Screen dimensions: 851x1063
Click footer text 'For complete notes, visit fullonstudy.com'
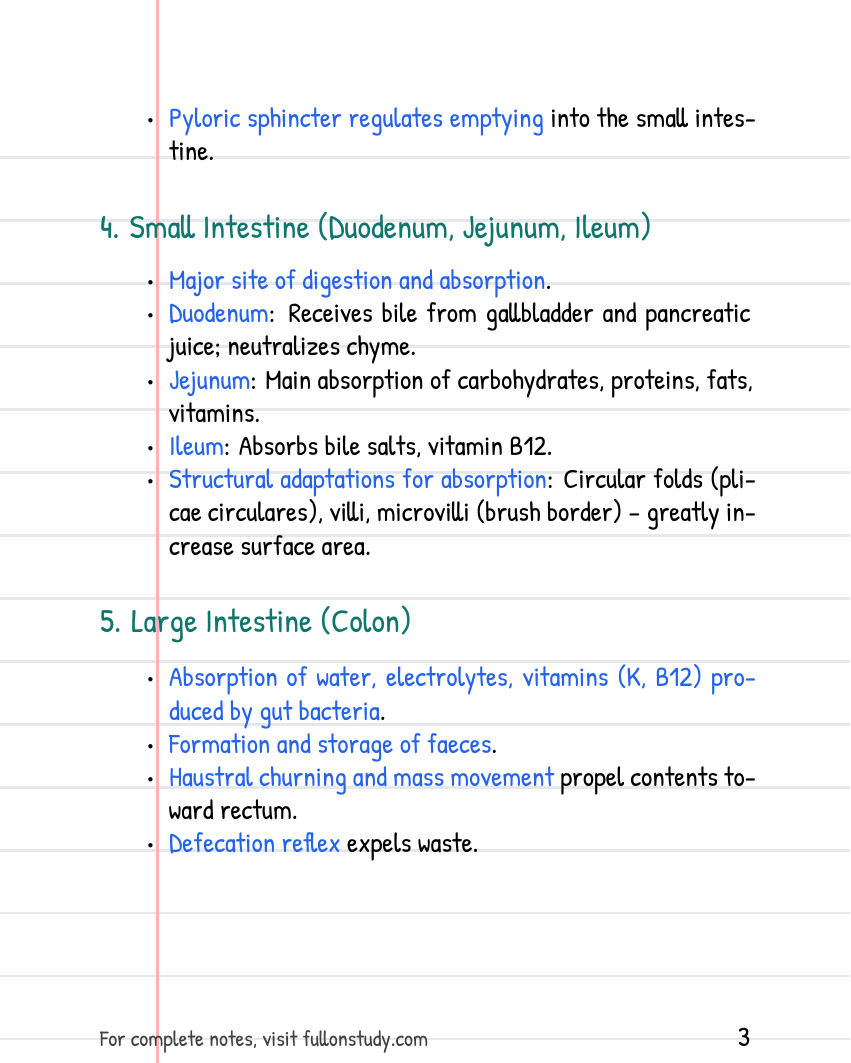click(264, 1039)
